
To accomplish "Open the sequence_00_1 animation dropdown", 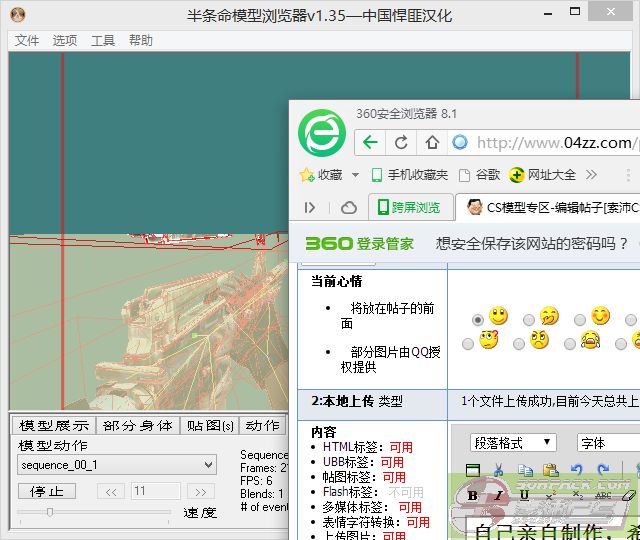I will 117,465.
